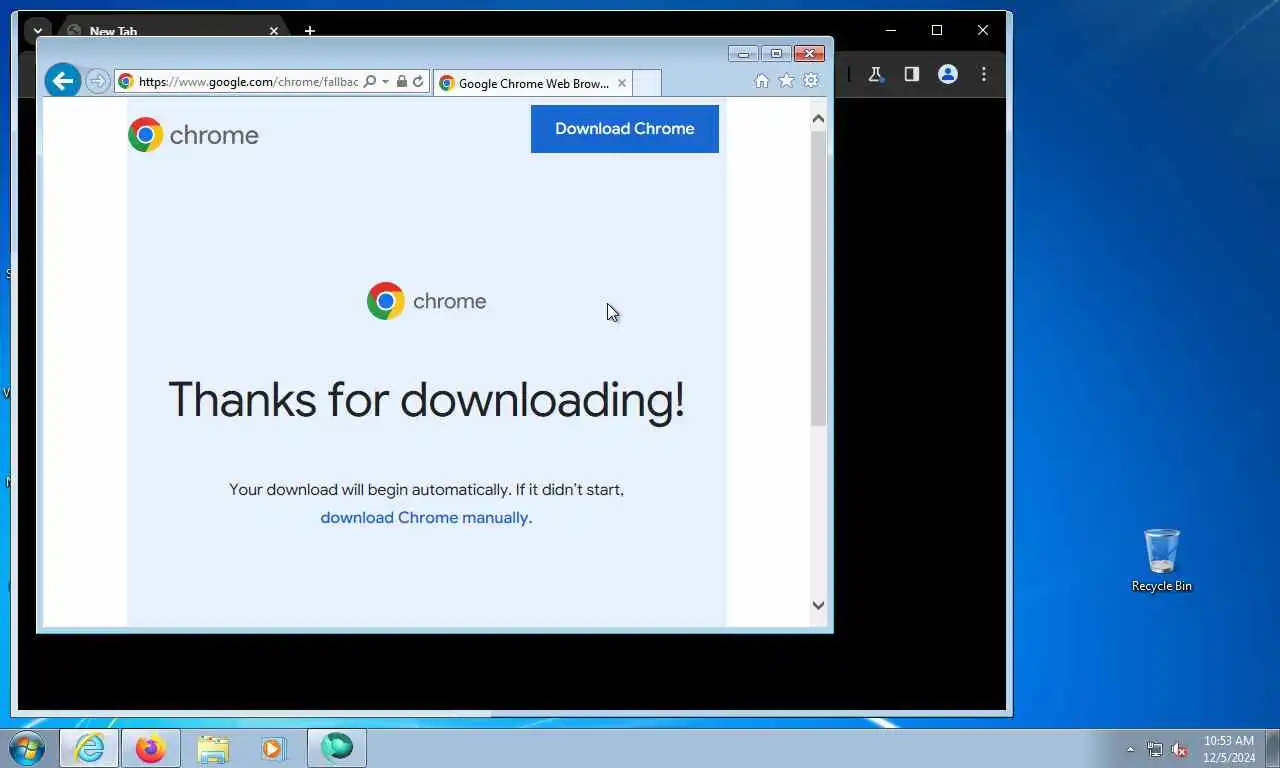Close the Google Chrome Web Browser tab
This screenshot has height=768, width=1280.
coord(622,83)
